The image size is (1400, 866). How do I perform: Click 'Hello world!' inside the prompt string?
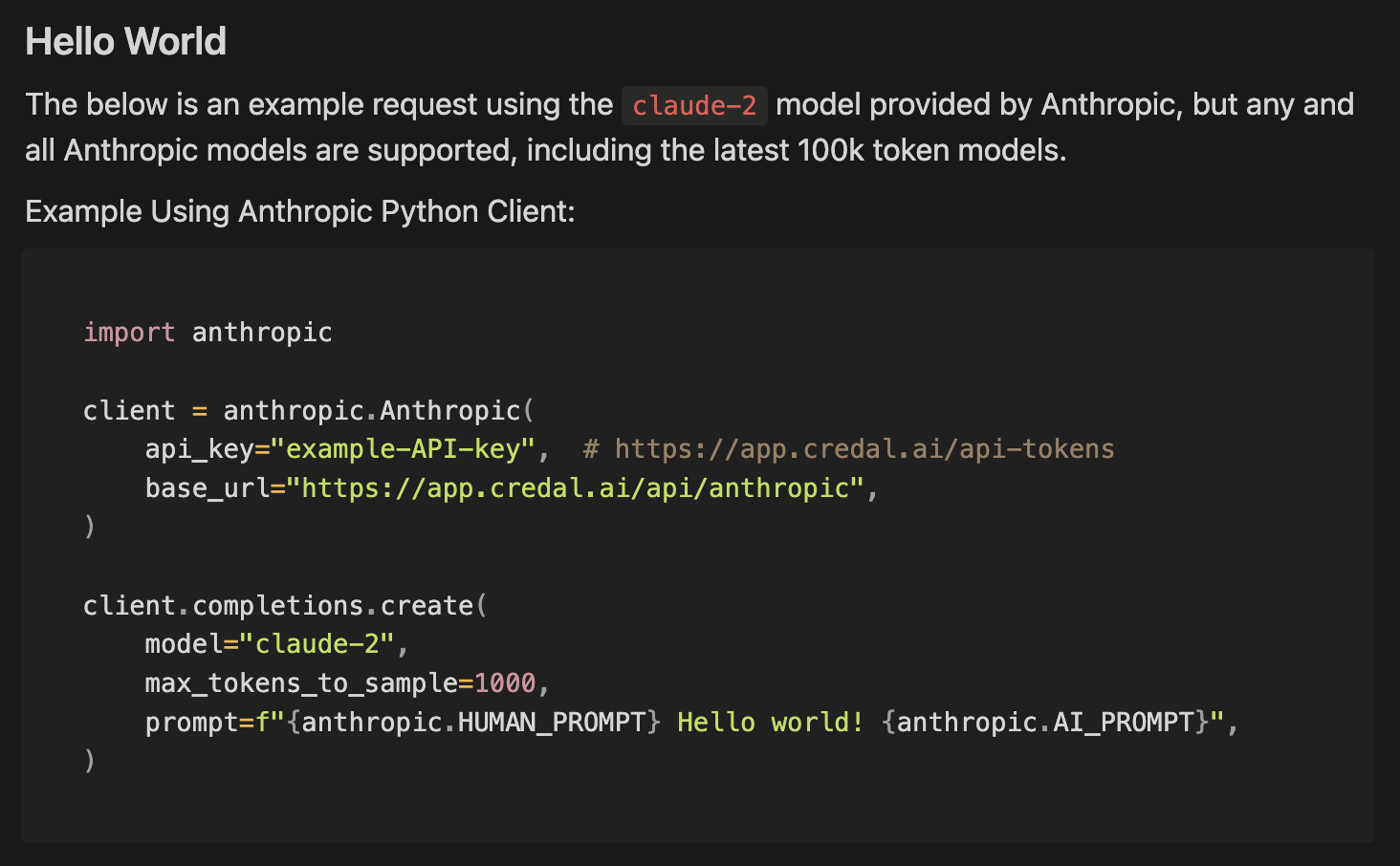pos(771,723)
